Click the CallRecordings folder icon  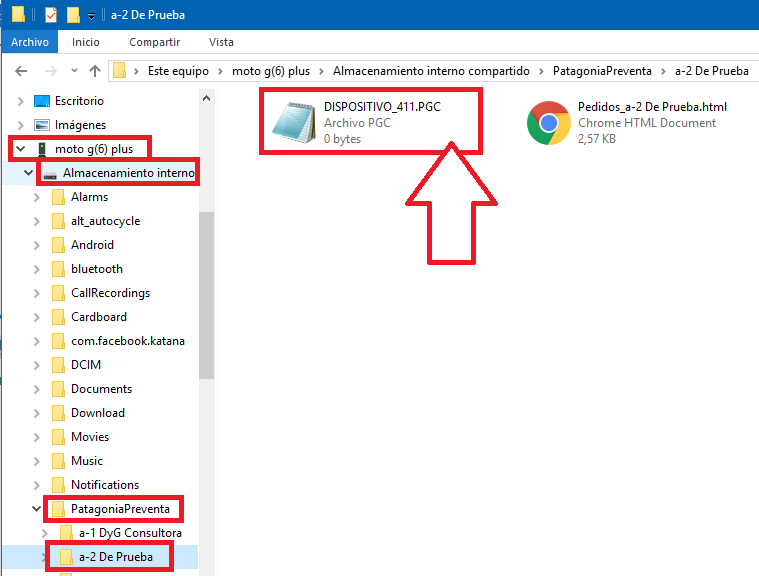[58, 293]
